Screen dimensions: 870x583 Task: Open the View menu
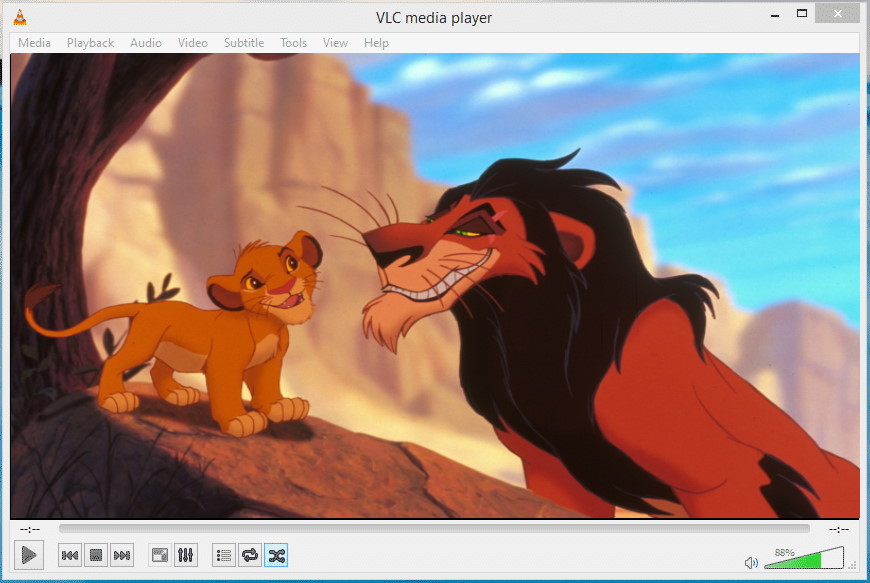pos(335,43)
